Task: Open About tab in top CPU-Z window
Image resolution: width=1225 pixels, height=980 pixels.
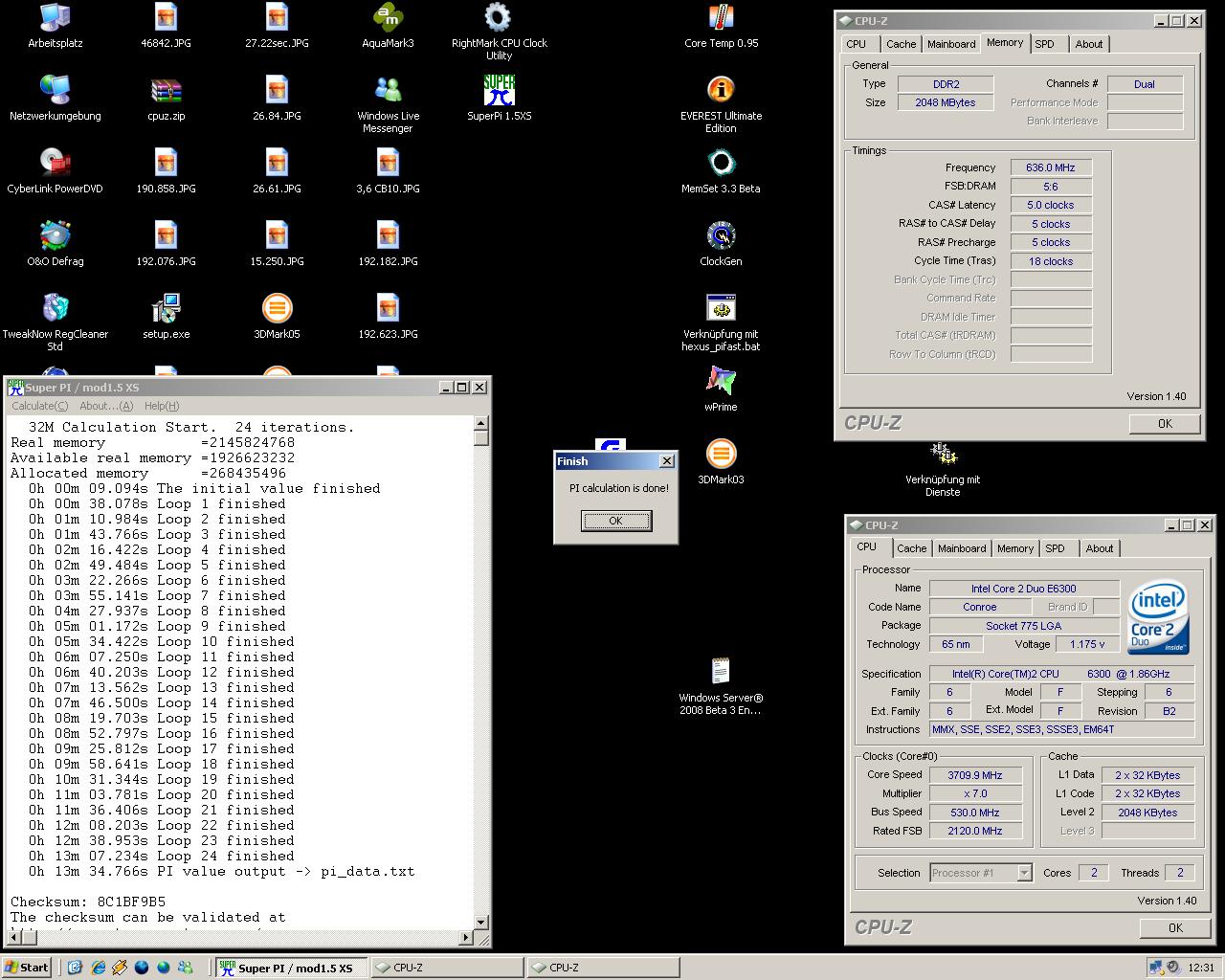Action: tap(1089, 44)
